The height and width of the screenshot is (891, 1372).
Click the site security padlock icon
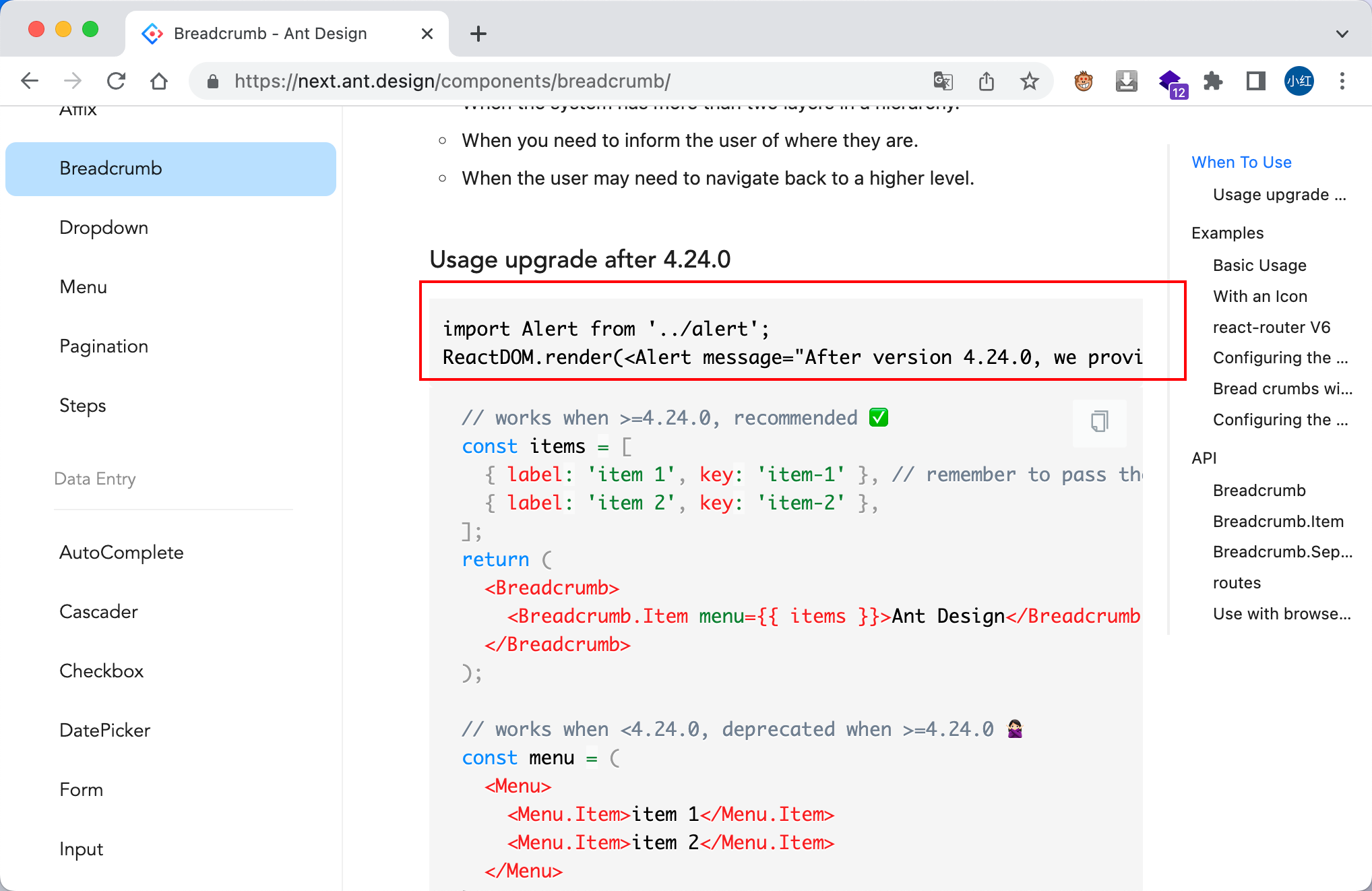coord(212,81)
